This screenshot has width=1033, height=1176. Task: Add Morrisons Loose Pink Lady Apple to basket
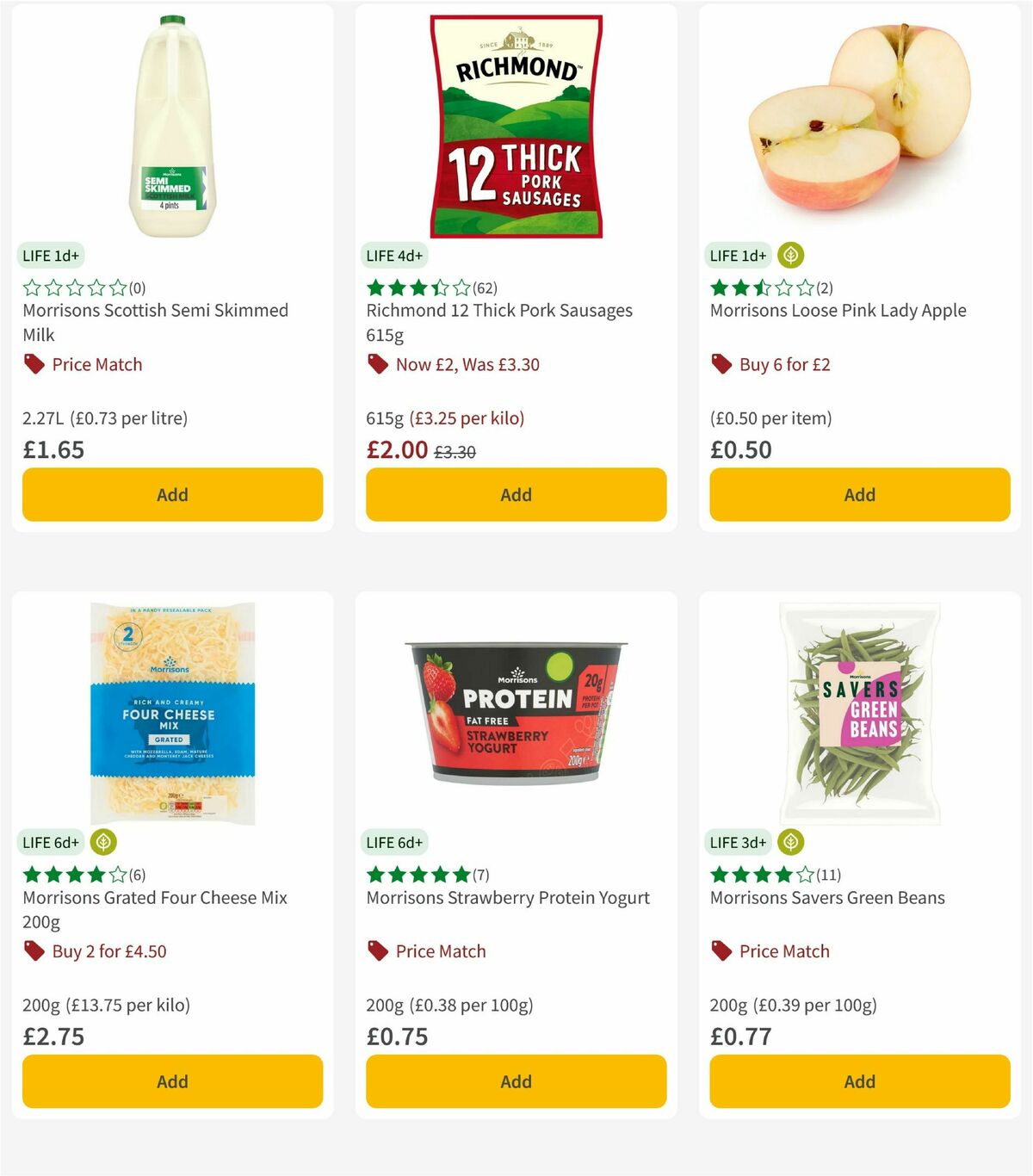point(858,494)
